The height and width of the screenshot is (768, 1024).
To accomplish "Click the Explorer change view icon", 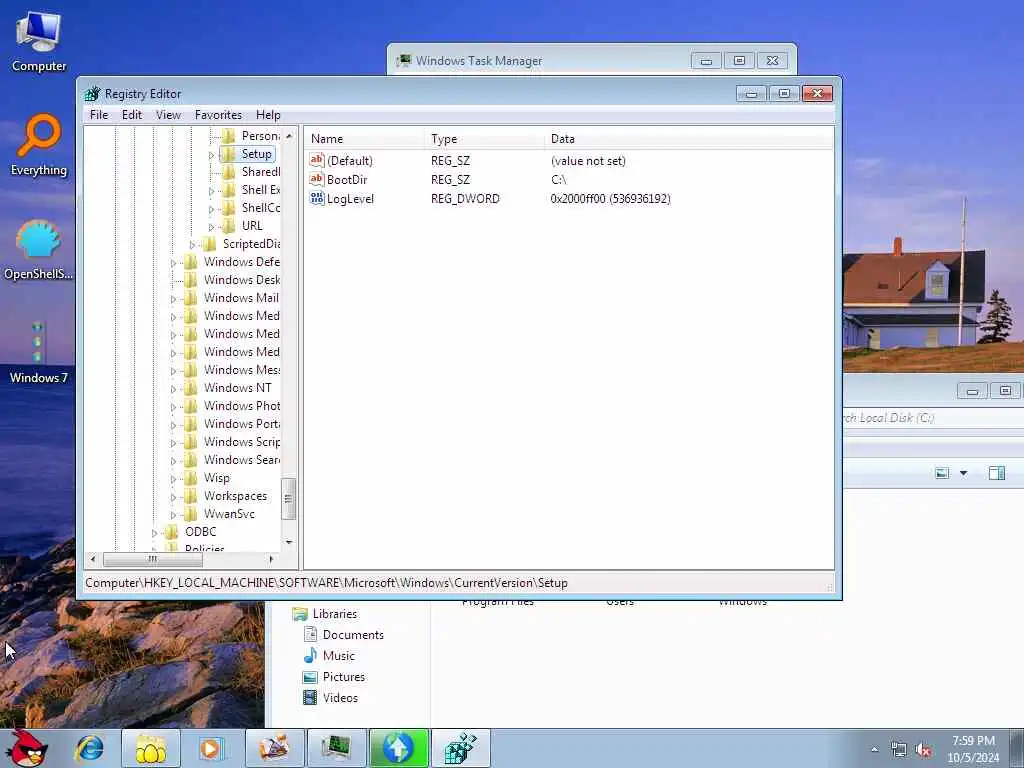I will 942,473.
